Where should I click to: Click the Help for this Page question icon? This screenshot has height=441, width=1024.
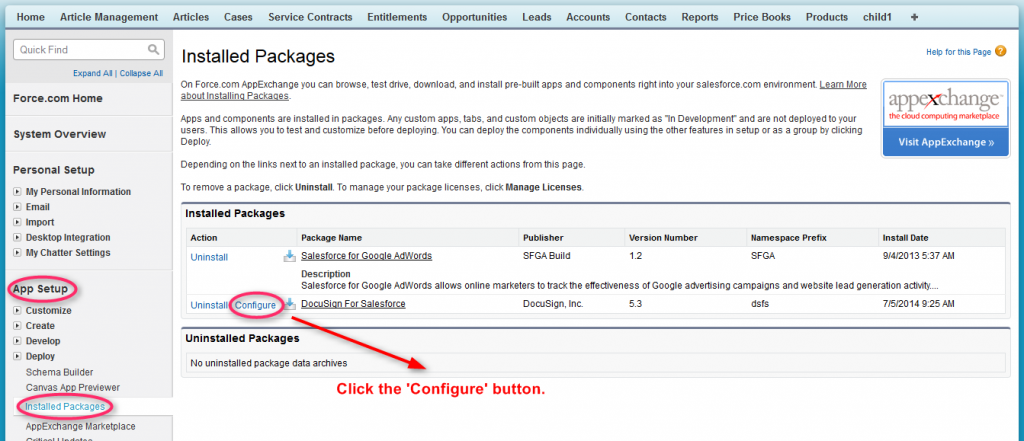tap(1000, 52)
